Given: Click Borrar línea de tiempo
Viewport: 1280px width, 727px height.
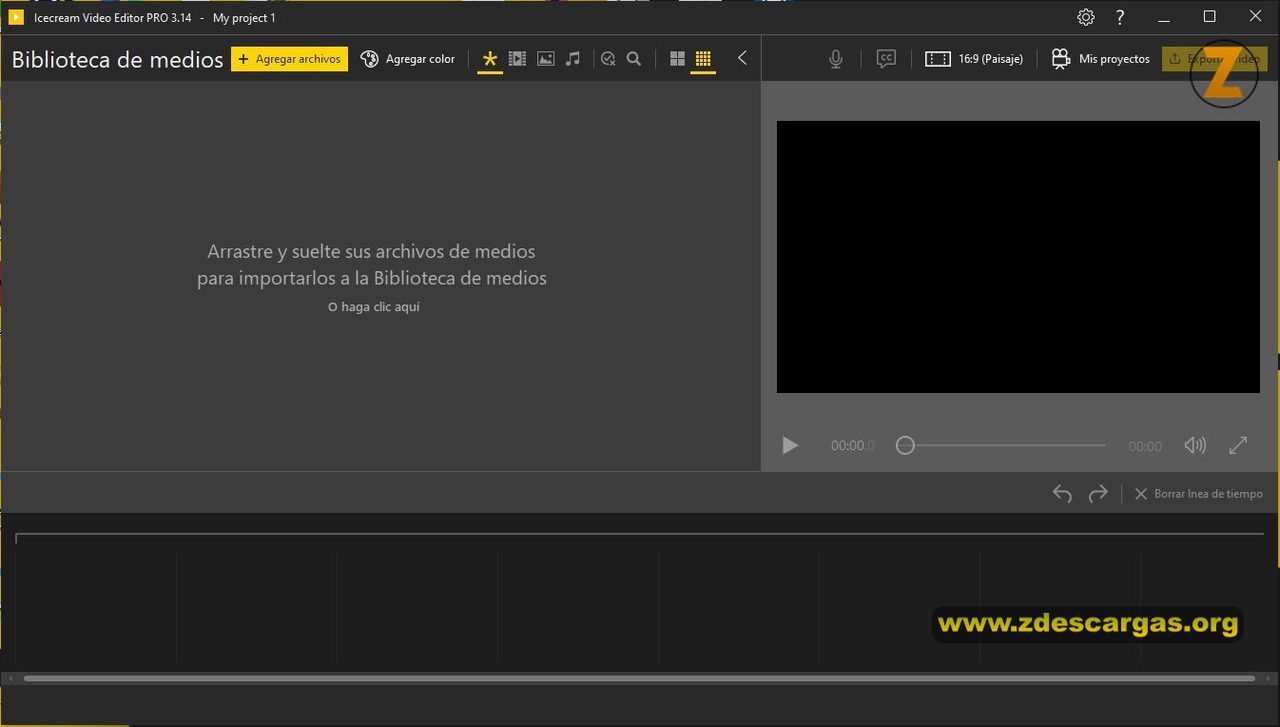Looking at the screenshot, I should (1198, 494).
